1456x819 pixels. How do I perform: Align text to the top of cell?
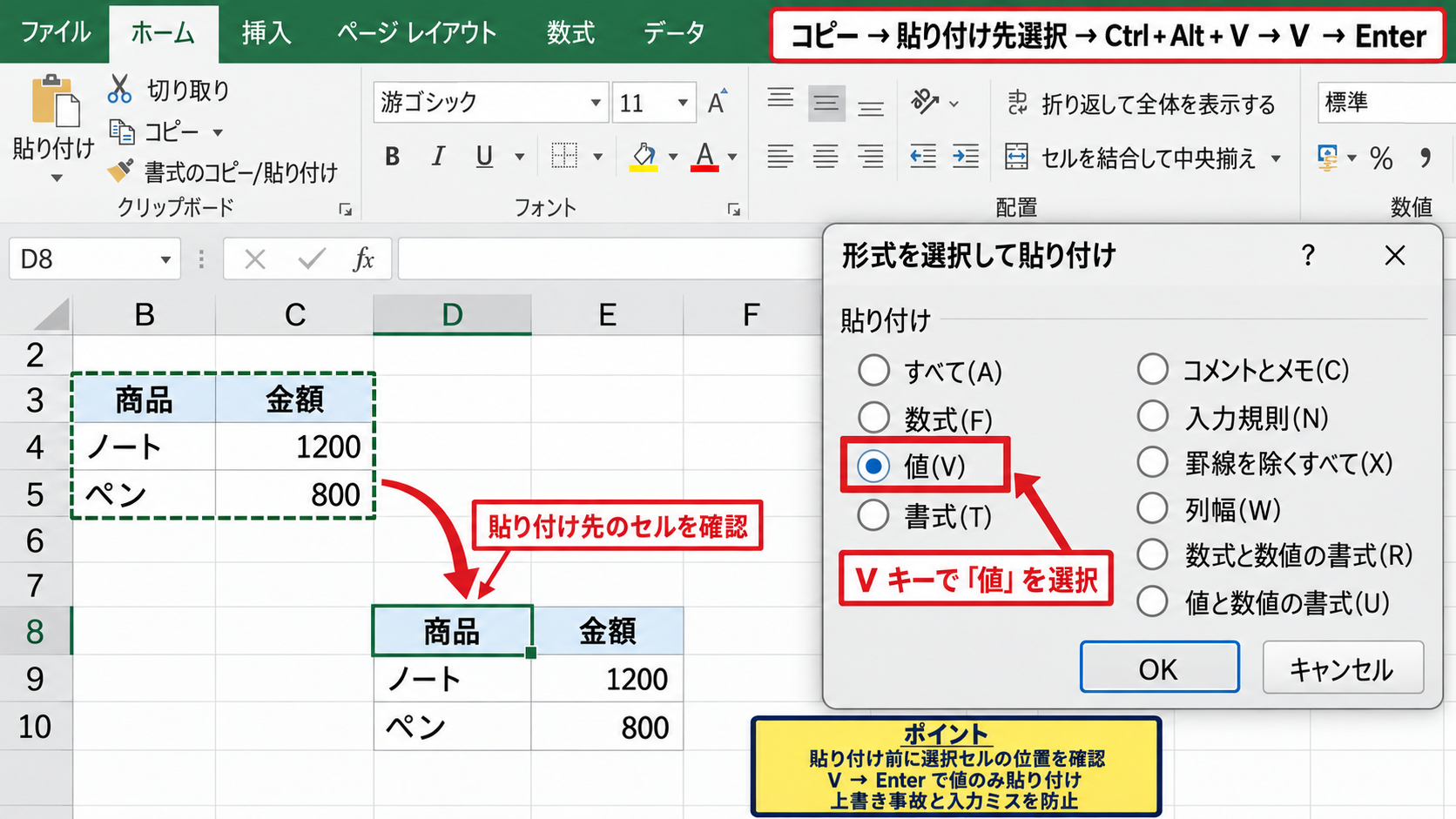pos(780,98)
